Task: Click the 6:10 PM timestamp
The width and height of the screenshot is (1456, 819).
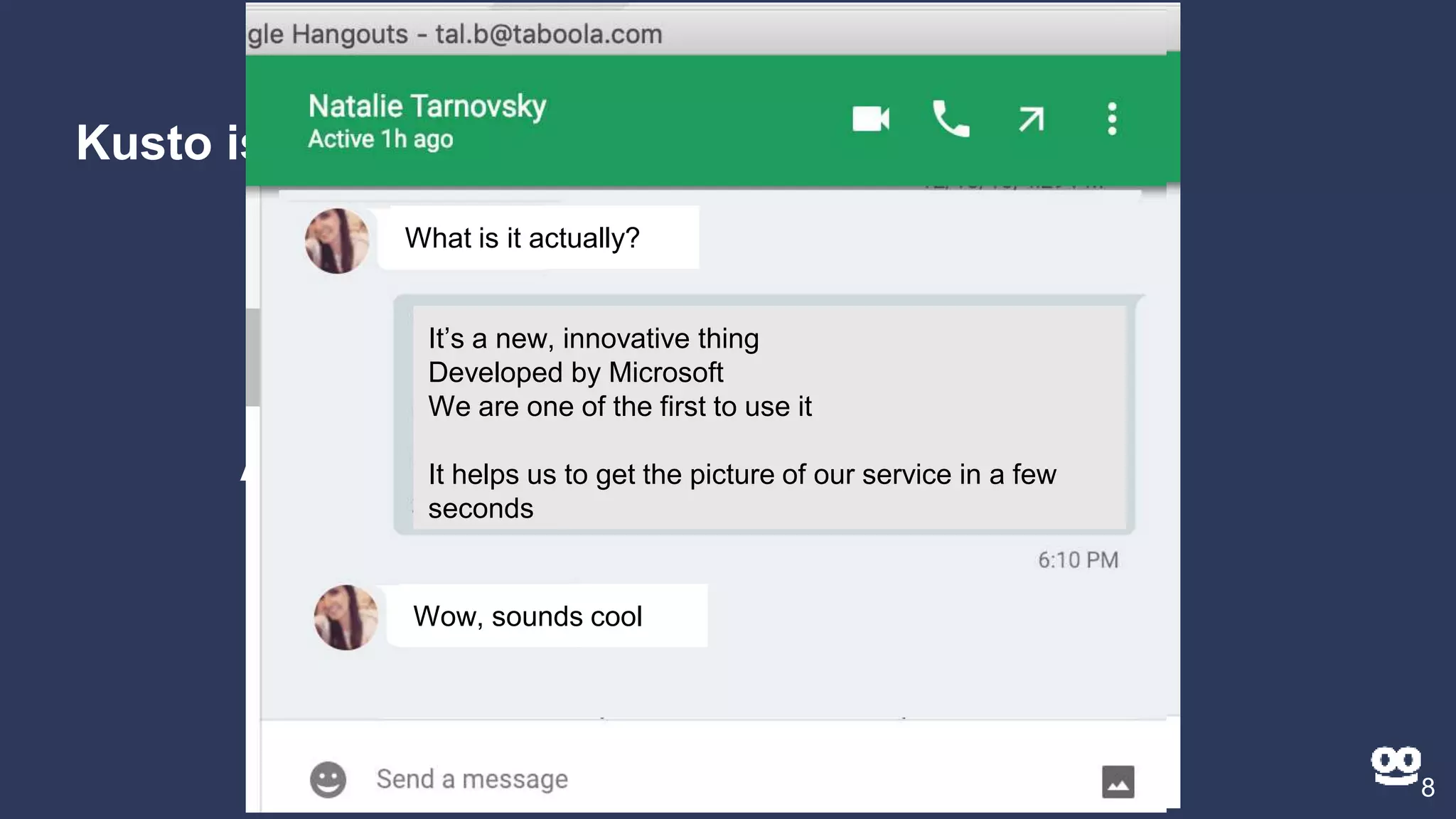Action: [x=1078, y=560]
